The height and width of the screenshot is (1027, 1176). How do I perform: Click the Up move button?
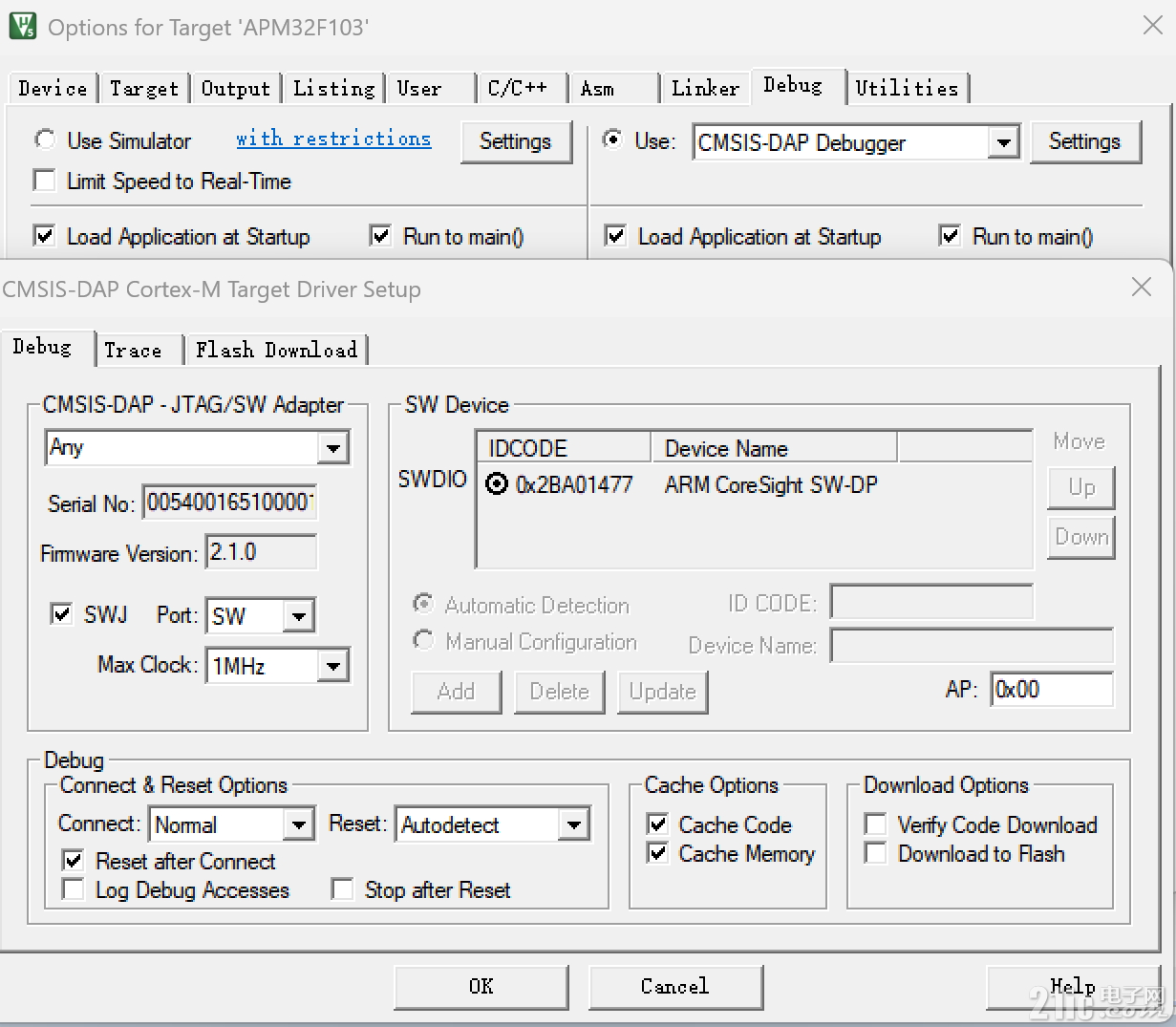click(1081, 487)
